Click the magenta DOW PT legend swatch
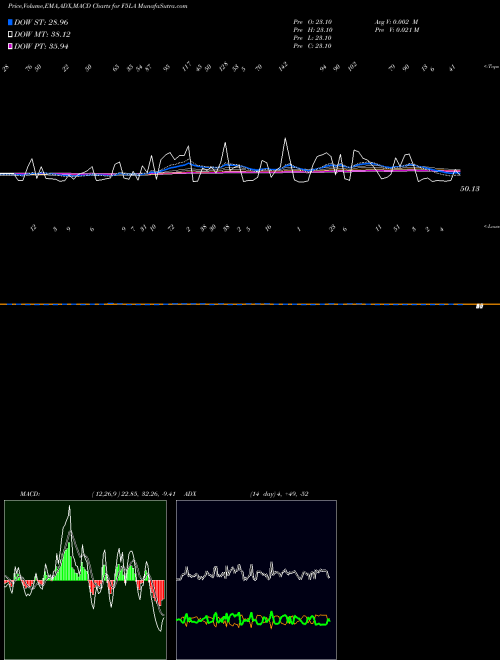500x660 pixels. tap(10, 47)
